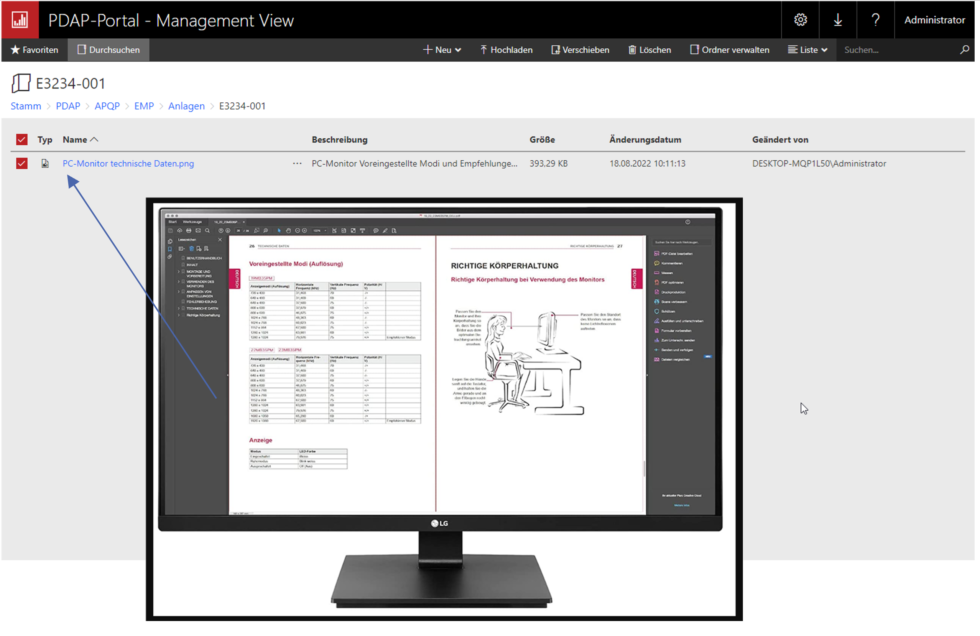Open Ordner verwalten folder management
The image size is (980, 636).
coord(729,49)
